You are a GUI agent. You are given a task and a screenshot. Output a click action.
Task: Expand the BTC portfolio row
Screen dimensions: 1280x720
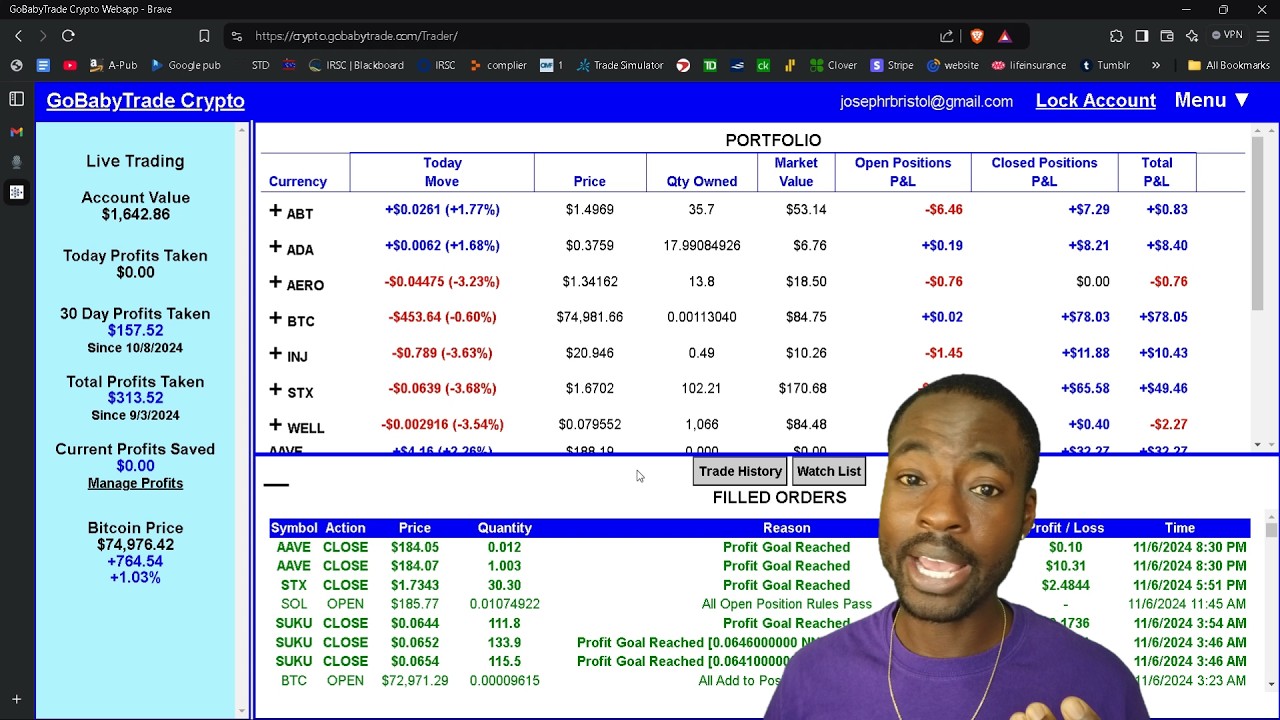point(276,319)
